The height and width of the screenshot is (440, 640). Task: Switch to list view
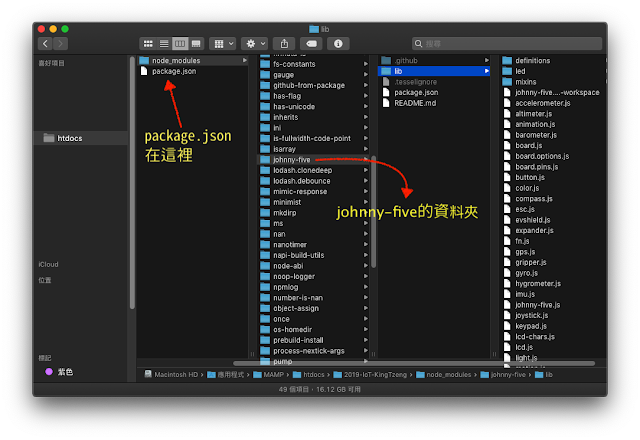[x=164, y=44]
